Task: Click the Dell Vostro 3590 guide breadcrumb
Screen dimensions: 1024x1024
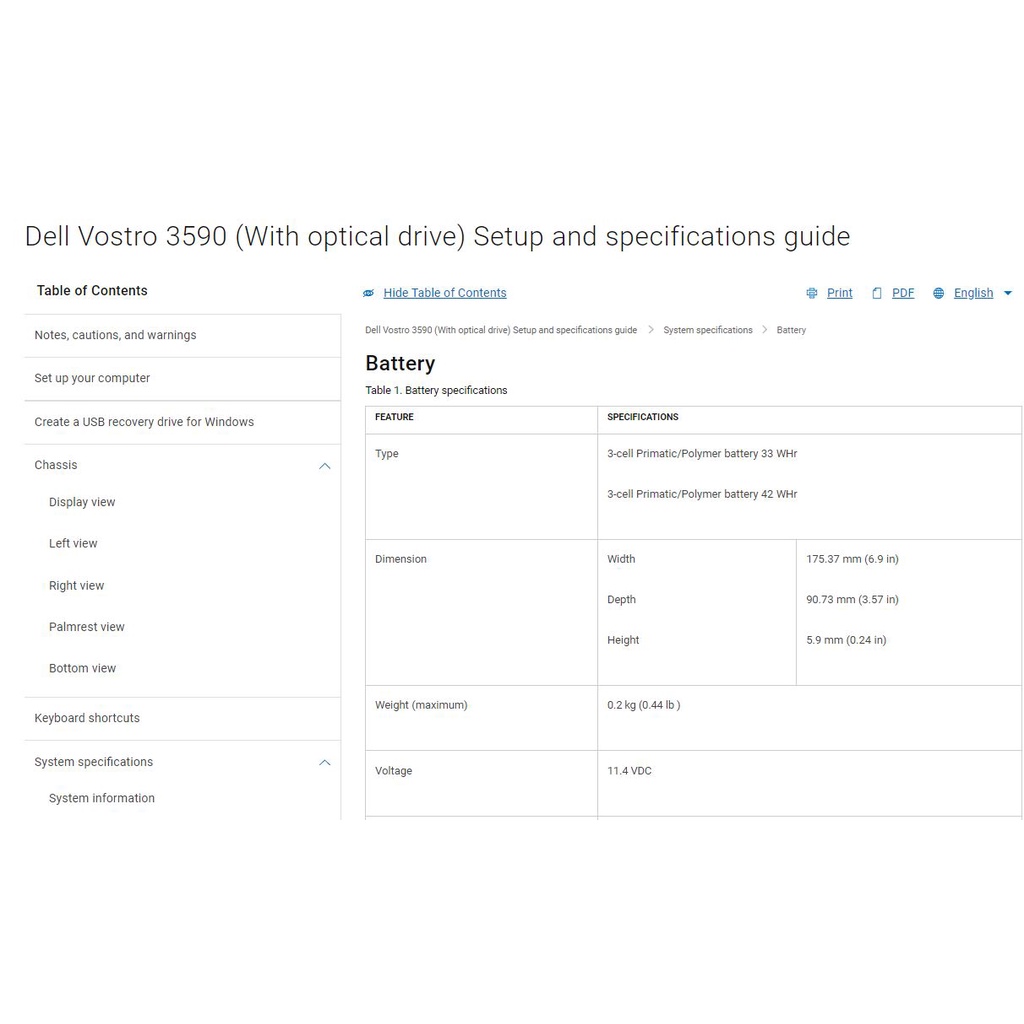Action: pos(501,330)
